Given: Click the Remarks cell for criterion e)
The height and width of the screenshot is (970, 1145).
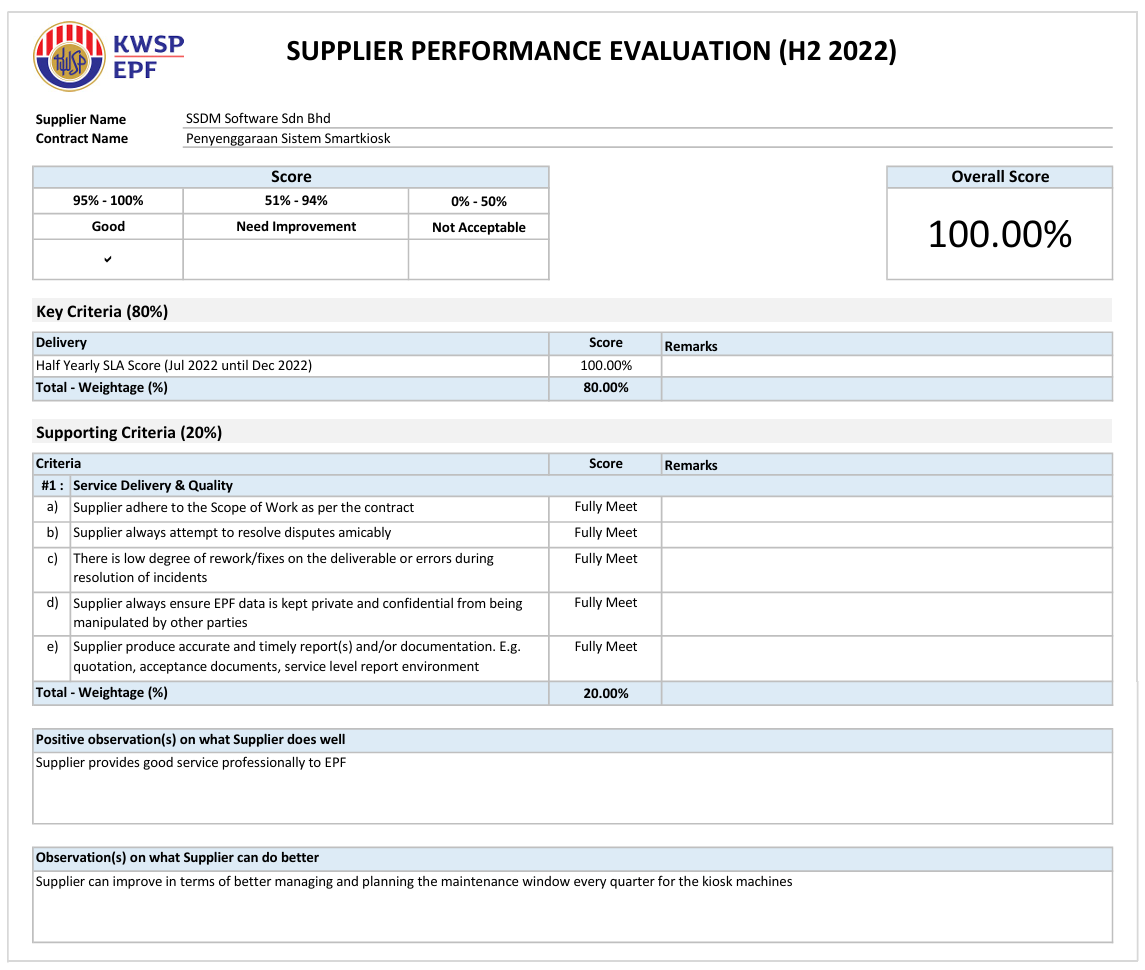Looking at the screenshot, I should 886,659.
